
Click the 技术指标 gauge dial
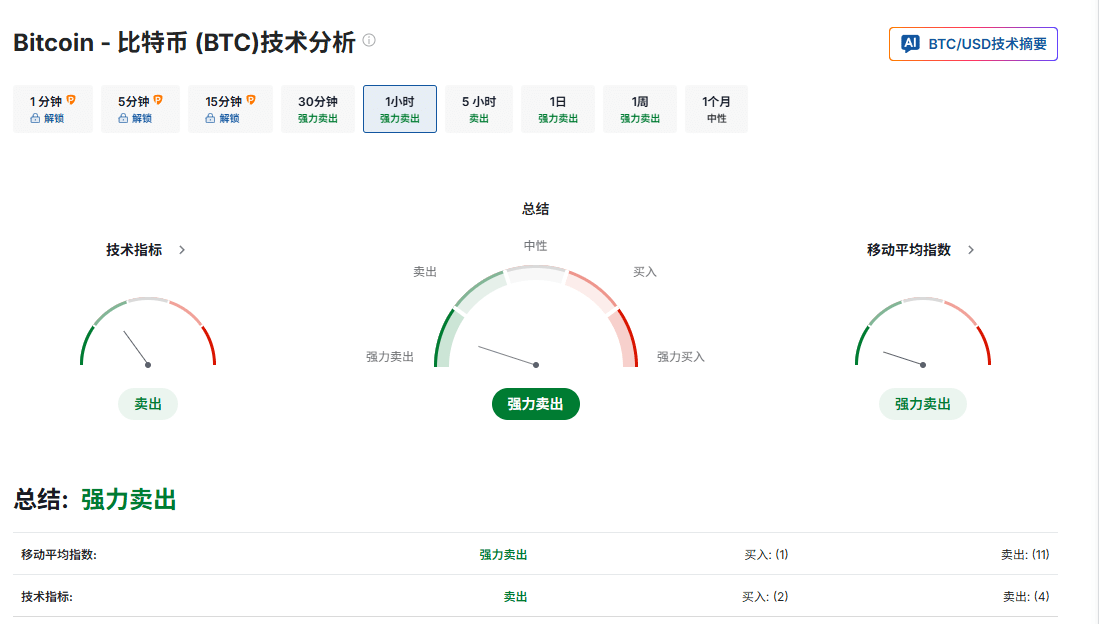coord(148,332)
